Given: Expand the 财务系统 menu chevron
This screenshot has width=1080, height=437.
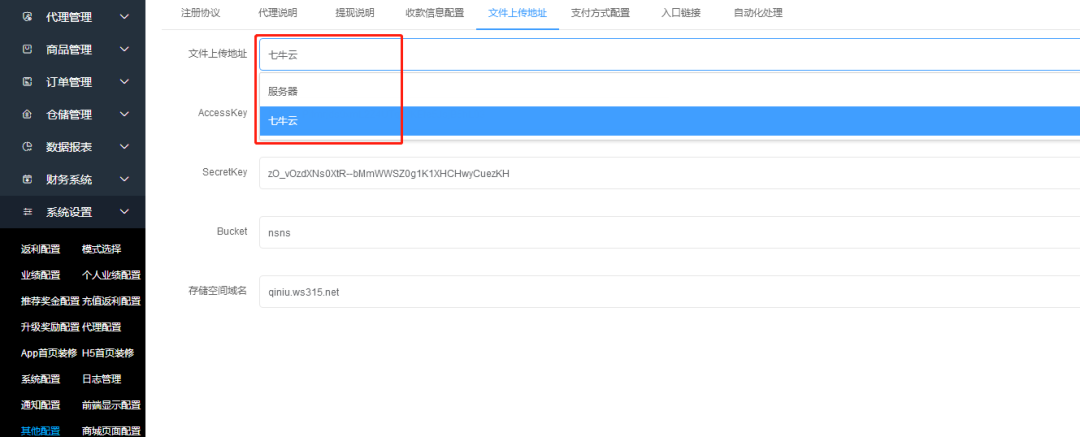Looking at the screenshot, I should click(125, 179).
